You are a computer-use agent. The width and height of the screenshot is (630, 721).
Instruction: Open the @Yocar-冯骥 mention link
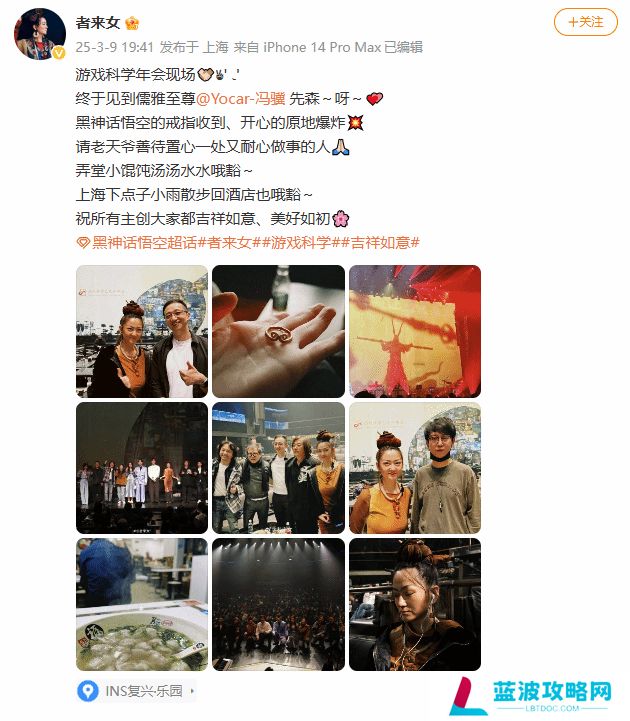[241, 98]
